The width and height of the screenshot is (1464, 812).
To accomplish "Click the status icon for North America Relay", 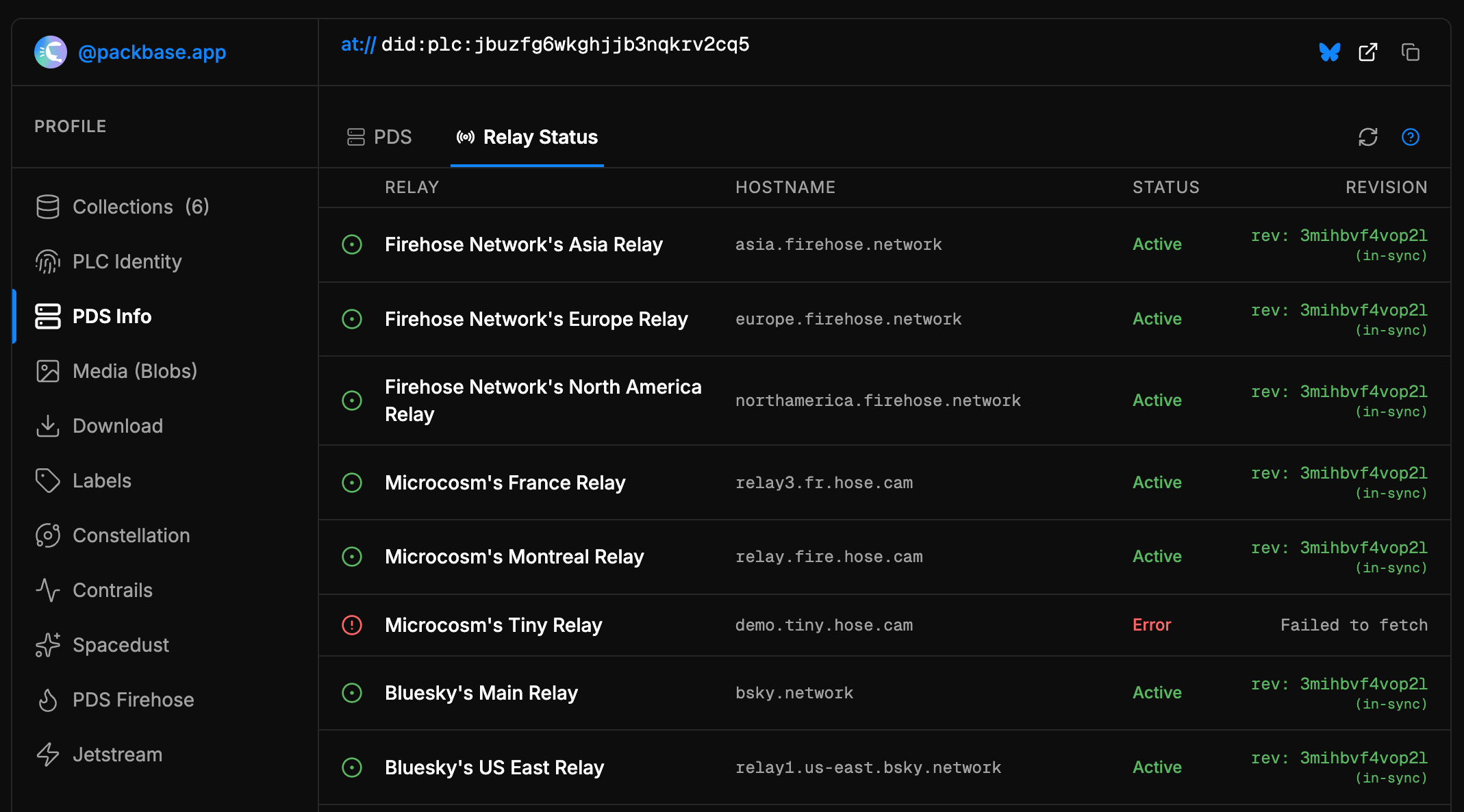I will (352, 401).
